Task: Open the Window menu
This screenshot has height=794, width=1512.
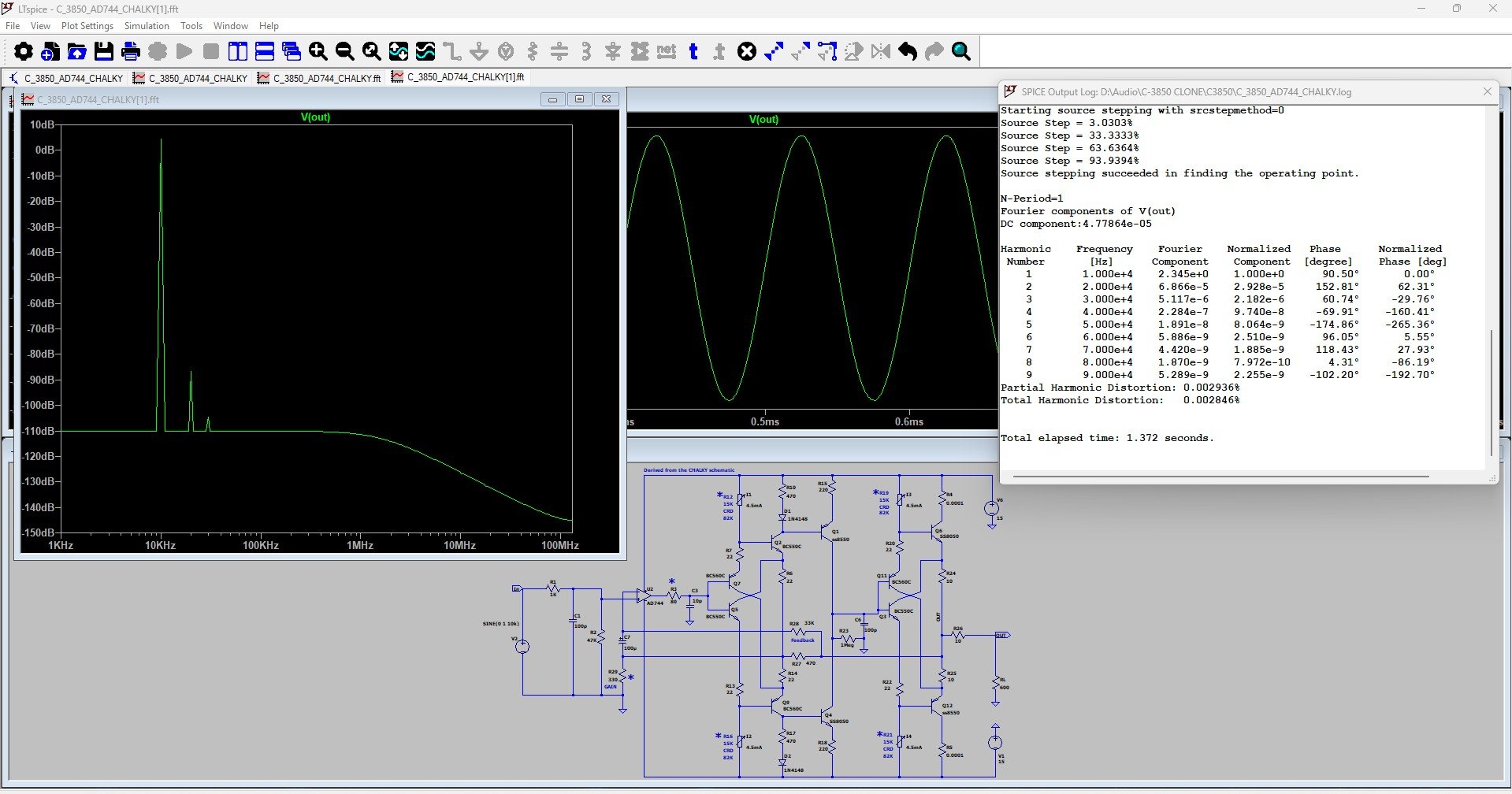Action: (231, 26)
